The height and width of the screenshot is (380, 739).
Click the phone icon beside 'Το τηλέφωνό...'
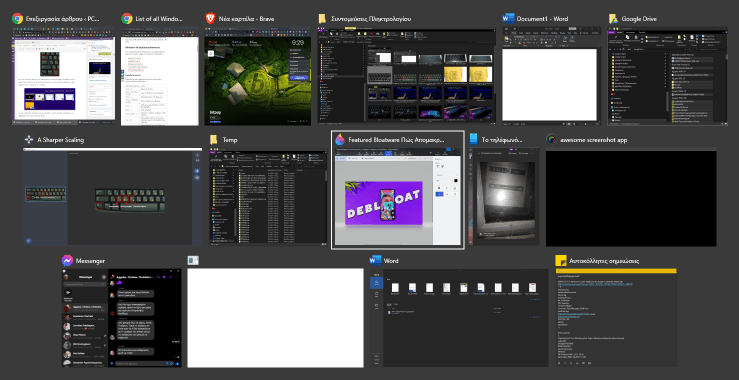474,140
